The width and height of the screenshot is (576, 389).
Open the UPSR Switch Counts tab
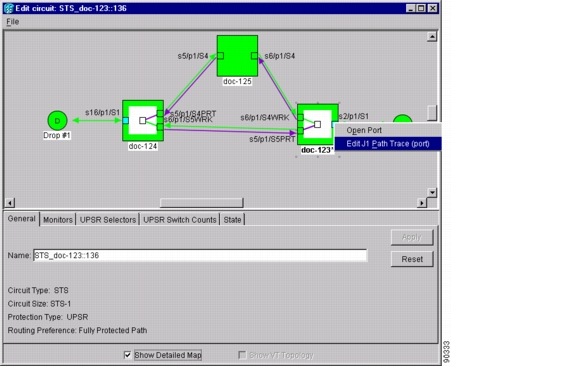pos(180,220)
